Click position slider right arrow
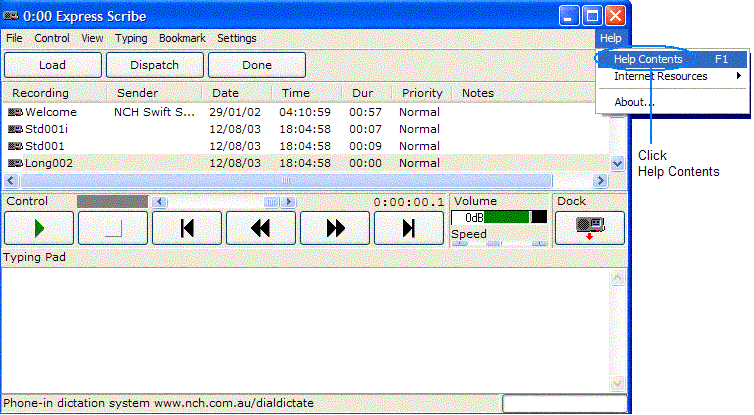This screenshot has width=754, height=415. (x=289, y=202)
